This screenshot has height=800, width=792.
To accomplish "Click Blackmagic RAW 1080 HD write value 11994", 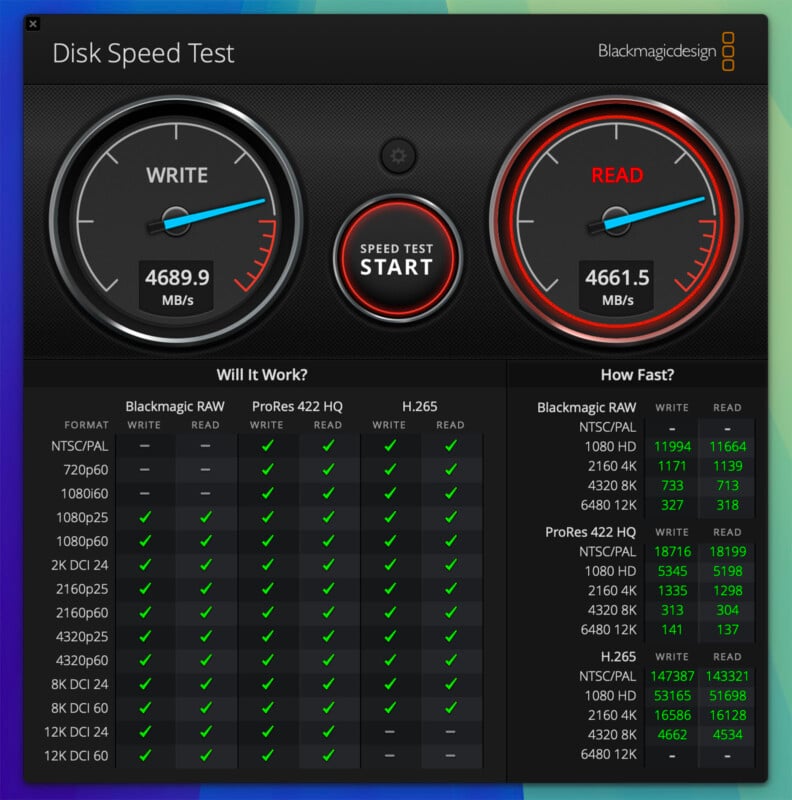I will 672,447.
